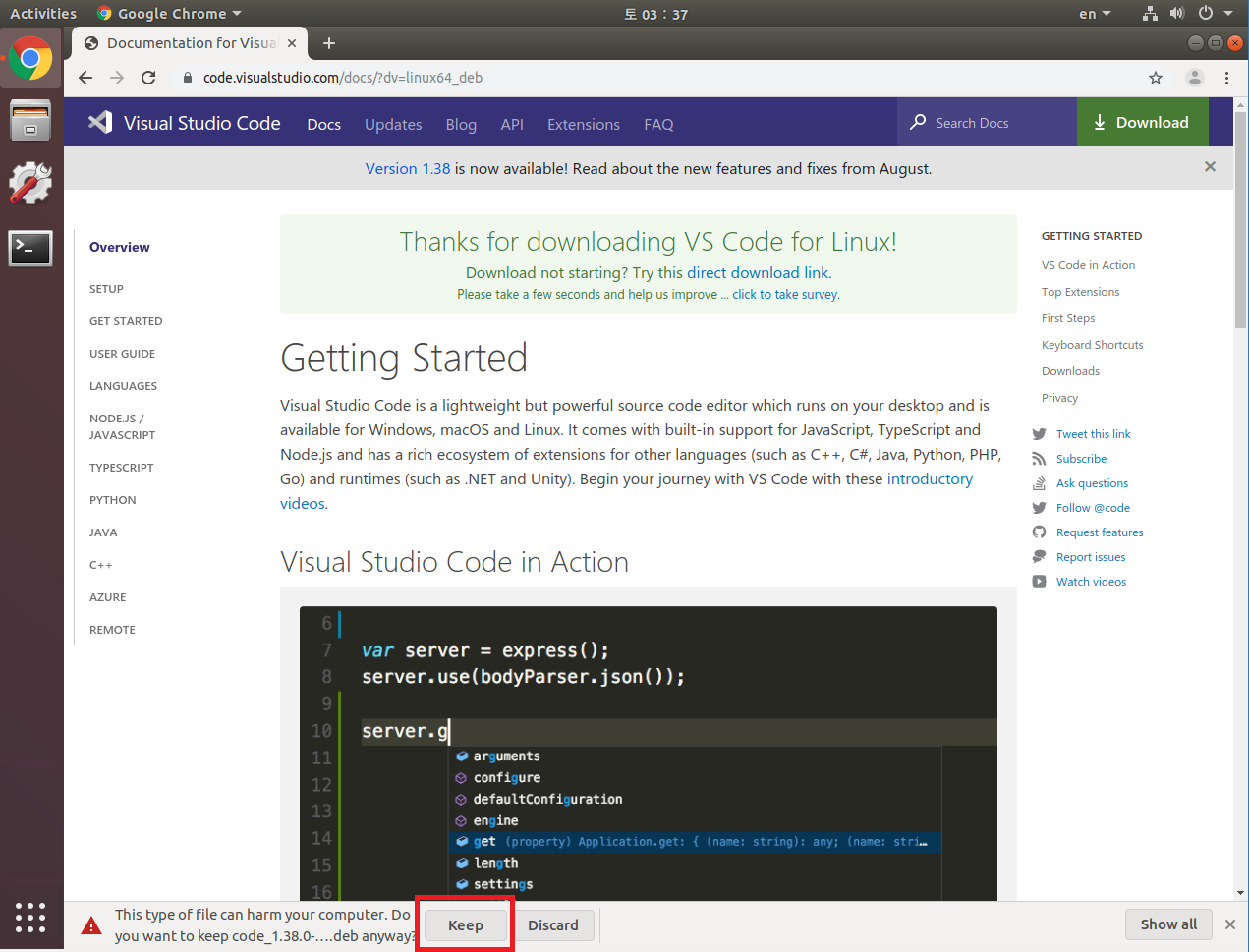Open the power system menu dropdown
This screenshot has height=952, width=1249.
pos(1216,14)
